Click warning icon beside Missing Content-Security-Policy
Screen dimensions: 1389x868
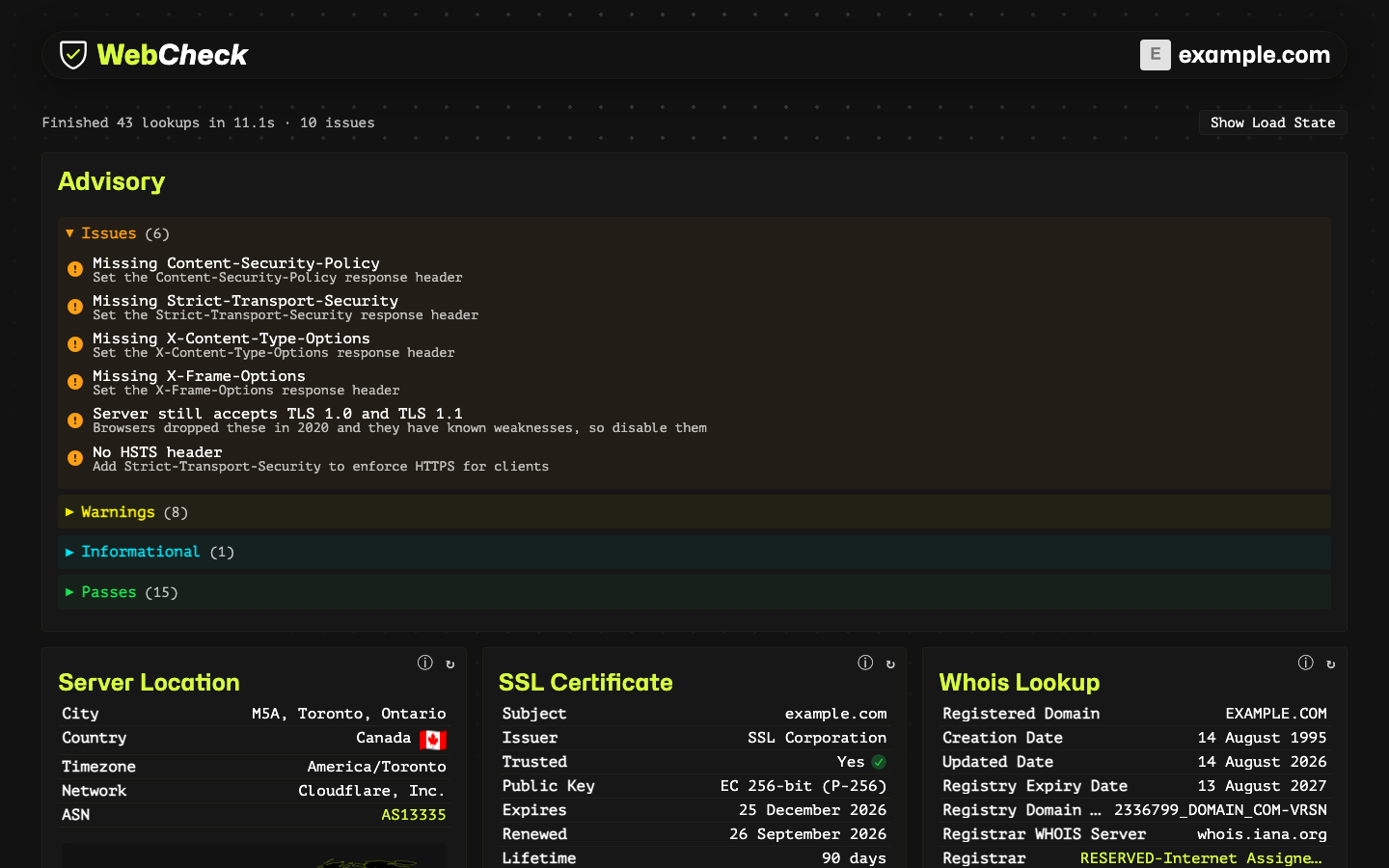[x=75, y=269]
